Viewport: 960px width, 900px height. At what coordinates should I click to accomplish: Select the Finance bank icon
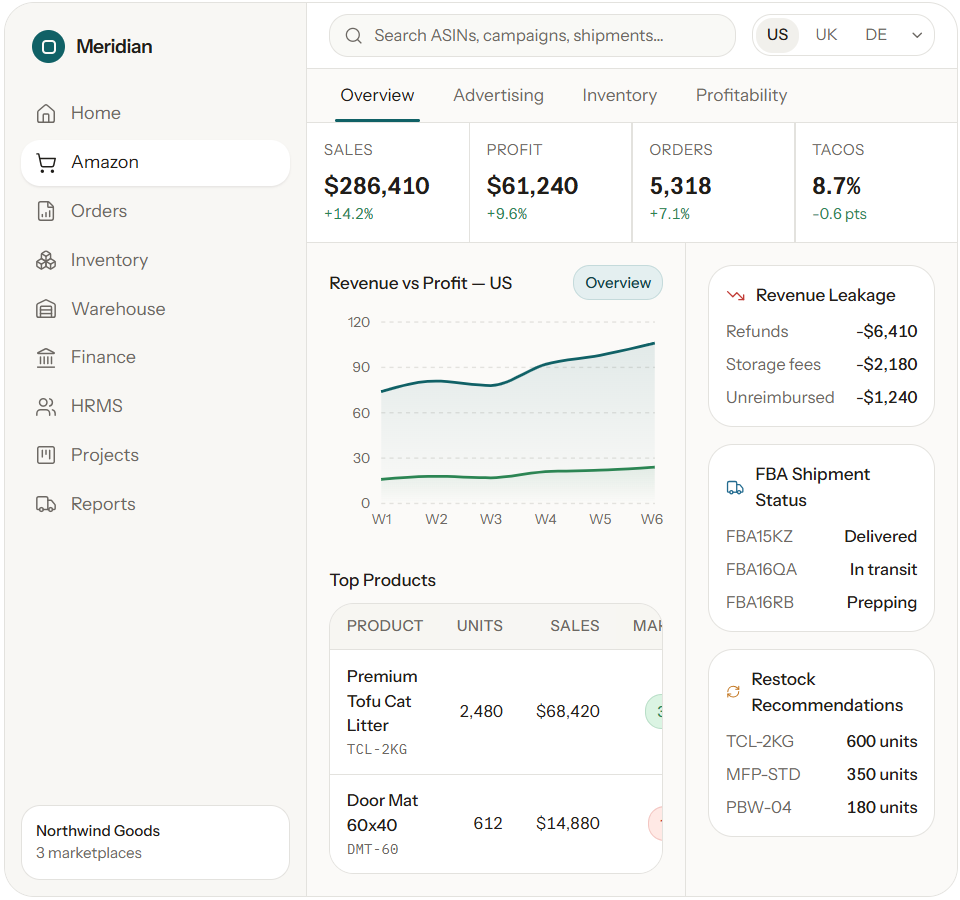point(46,357)
